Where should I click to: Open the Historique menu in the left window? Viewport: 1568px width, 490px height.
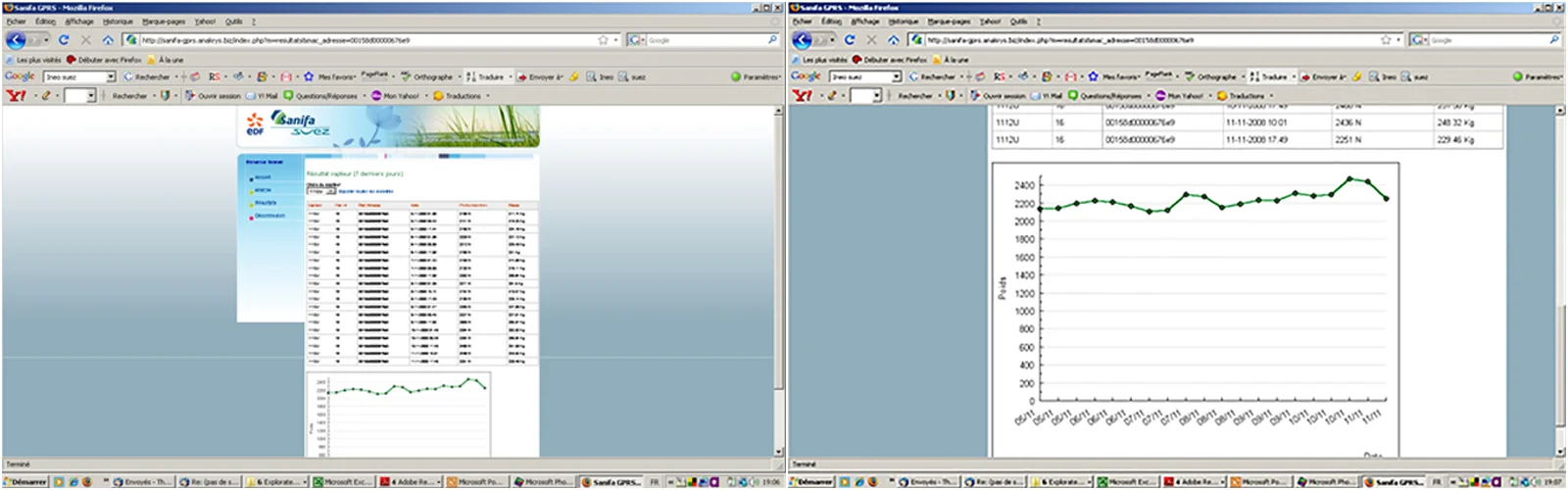tap(118, 22)
